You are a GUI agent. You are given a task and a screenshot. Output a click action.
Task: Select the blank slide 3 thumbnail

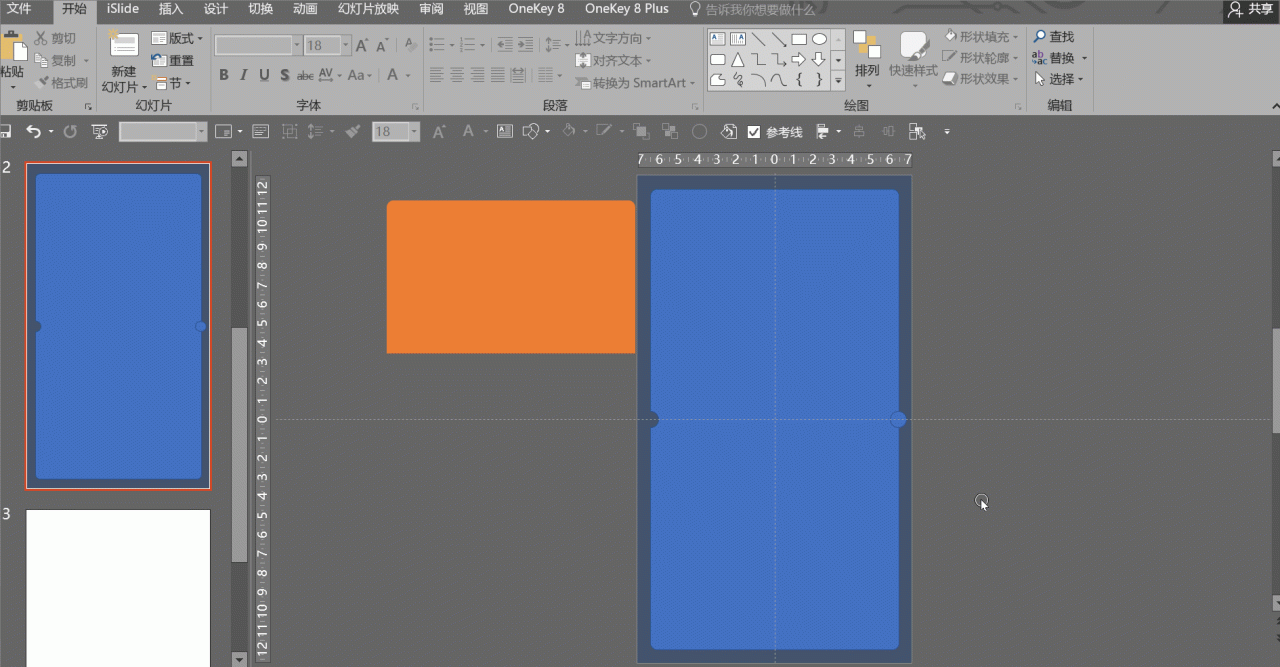pos(118,587)
